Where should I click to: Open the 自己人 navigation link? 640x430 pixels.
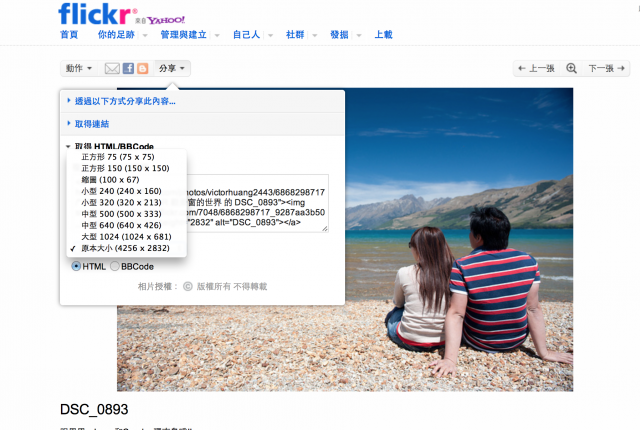pos(247,35)
